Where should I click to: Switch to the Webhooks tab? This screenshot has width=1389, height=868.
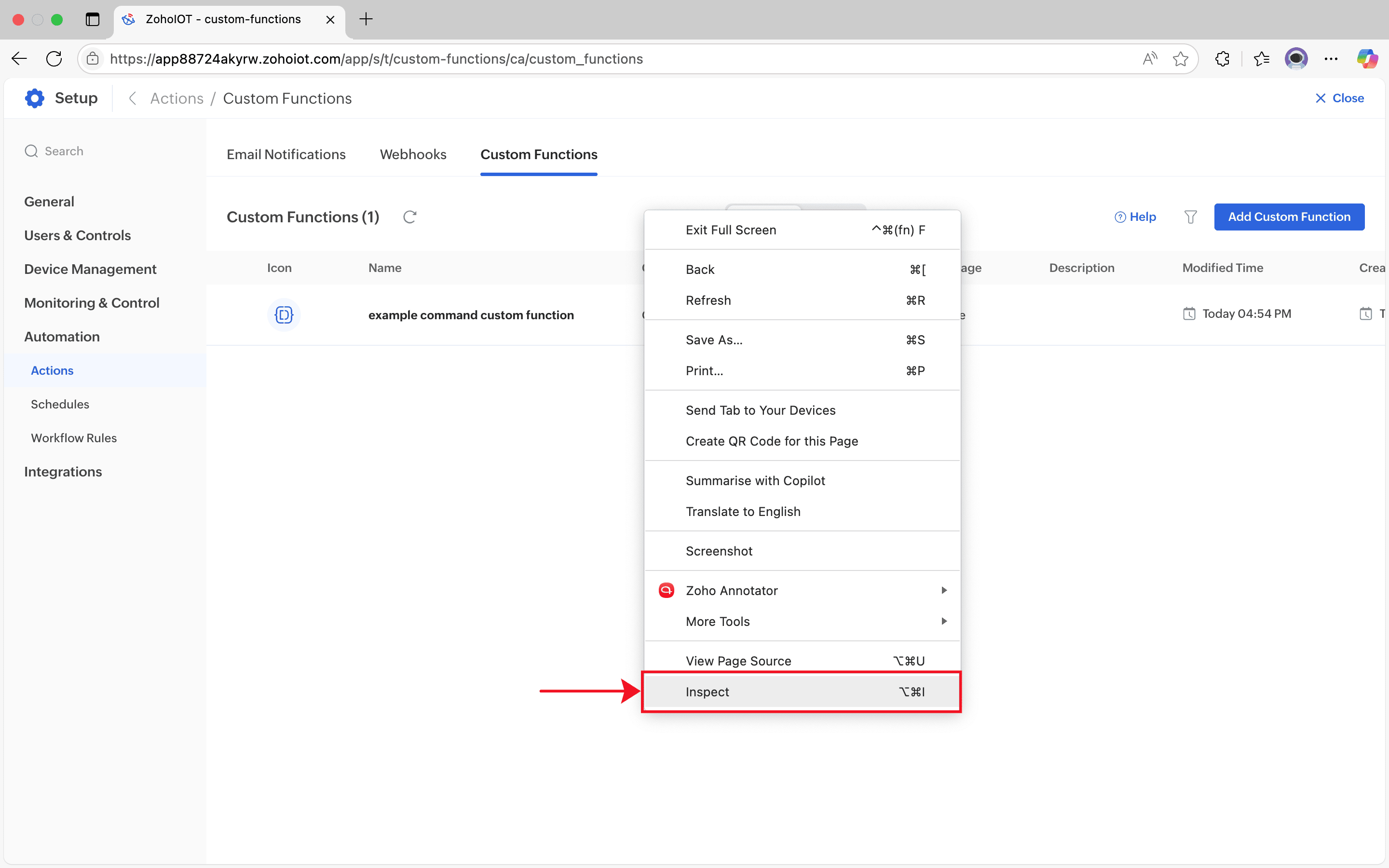(x=413, y=154)
